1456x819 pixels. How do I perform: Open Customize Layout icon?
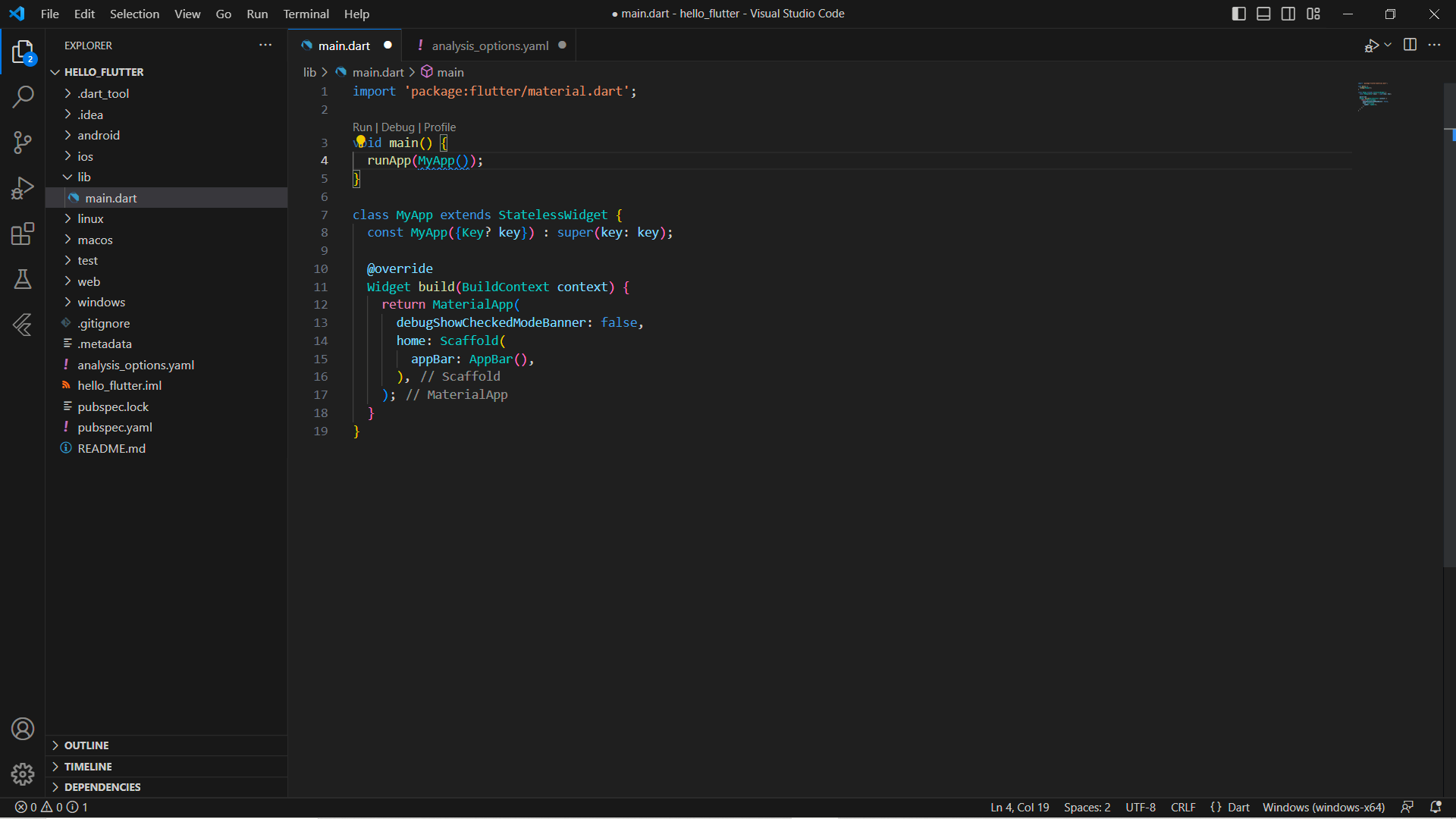click(x=1313, y=14)
